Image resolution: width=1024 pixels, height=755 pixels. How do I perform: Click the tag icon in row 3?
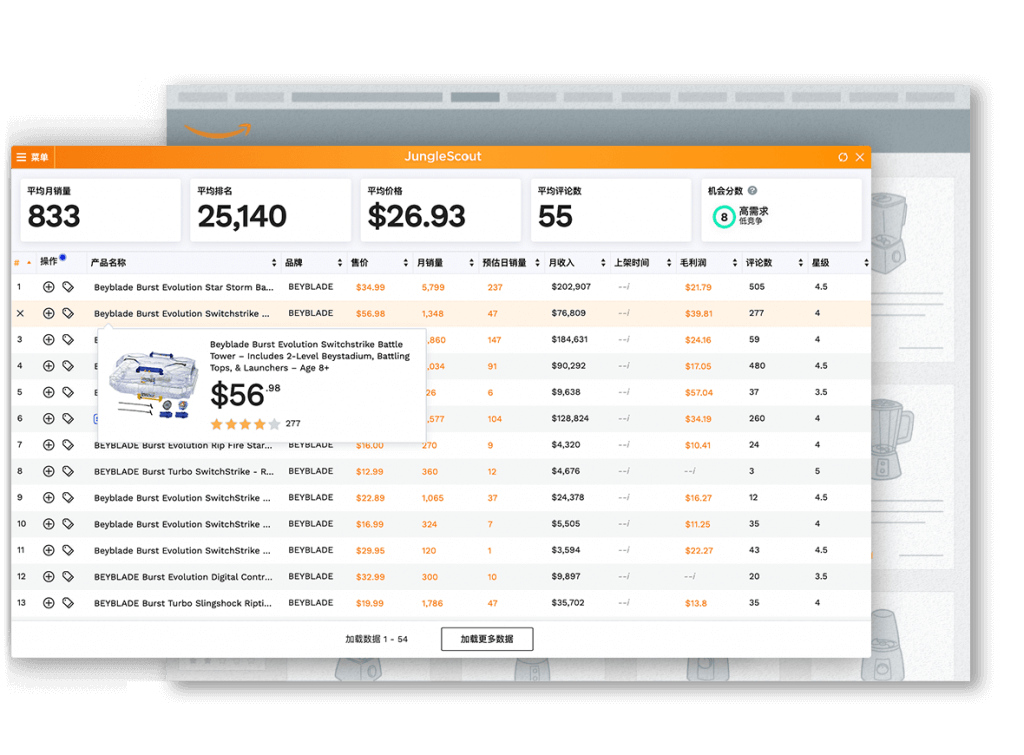pos(68,340)
